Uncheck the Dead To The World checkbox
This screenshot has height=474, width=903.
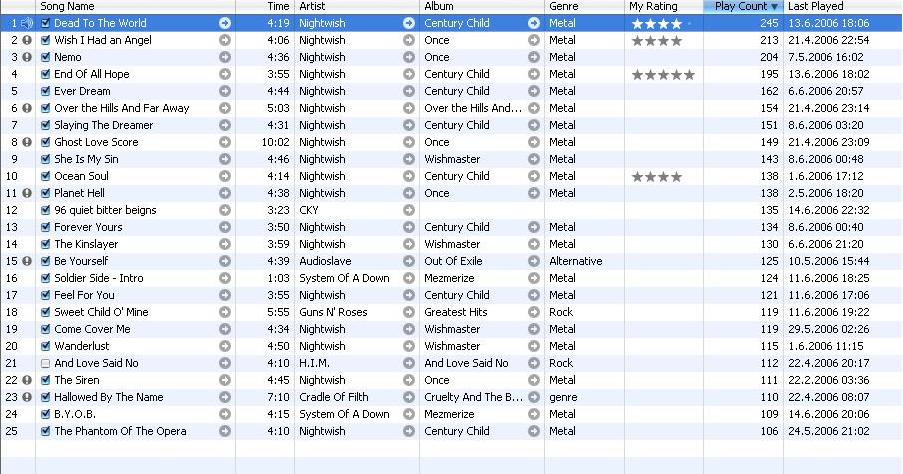45,24
